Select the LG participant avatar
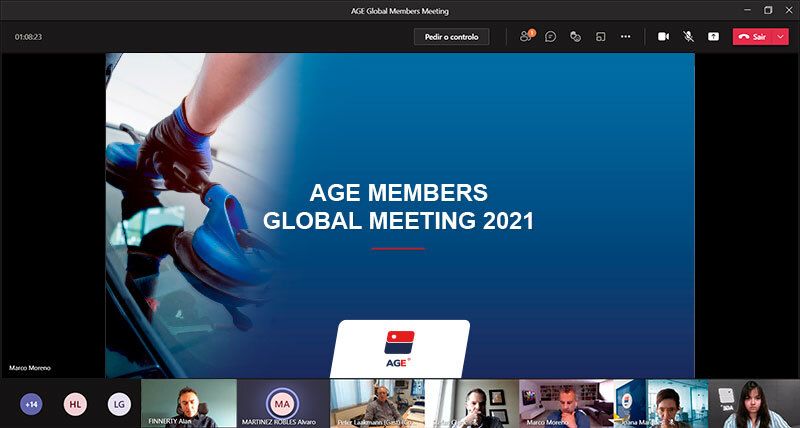Viewport: 800px width, 428px height. 119,405
